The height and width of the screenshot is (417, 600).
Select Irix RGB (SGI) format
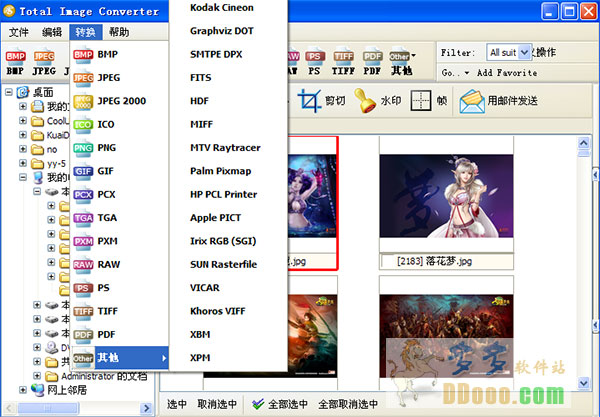pos(228,241)
